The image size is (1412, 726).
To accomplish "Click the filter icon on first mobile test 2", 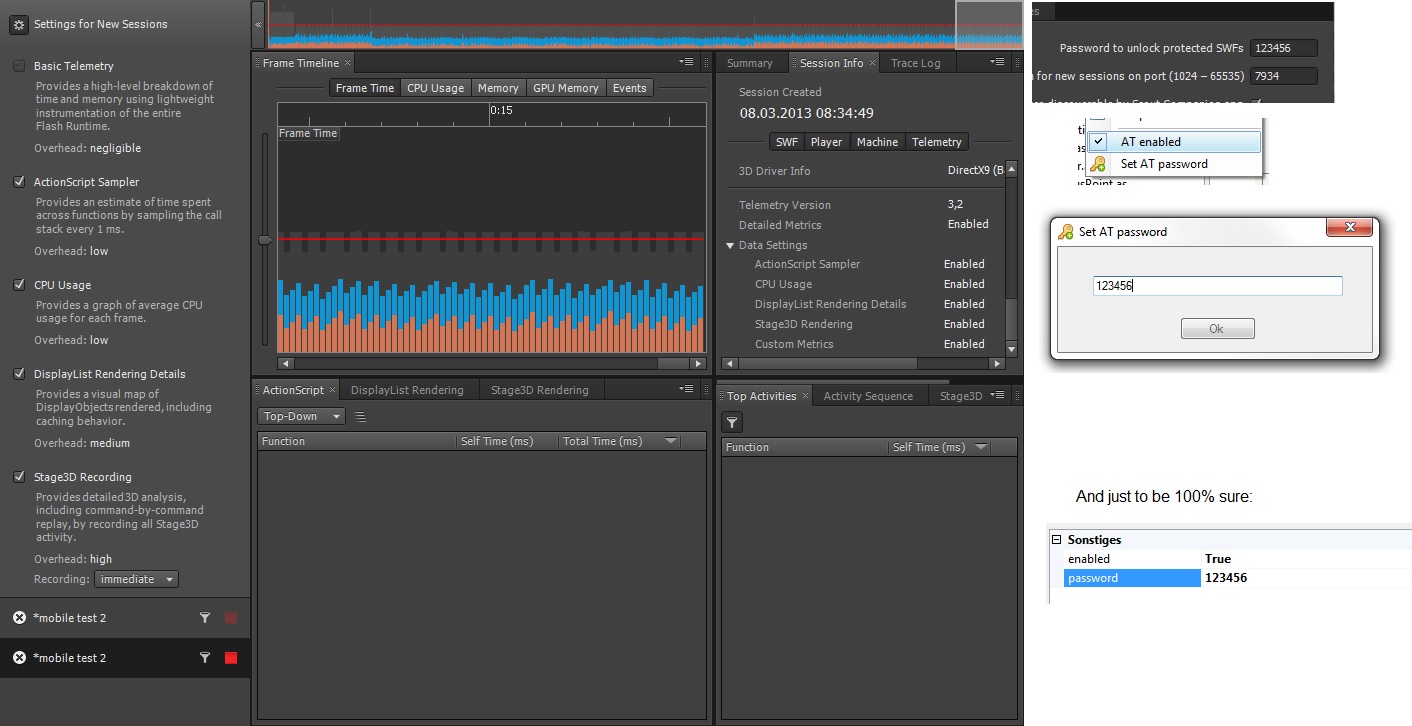I will (x=205, y=618).
